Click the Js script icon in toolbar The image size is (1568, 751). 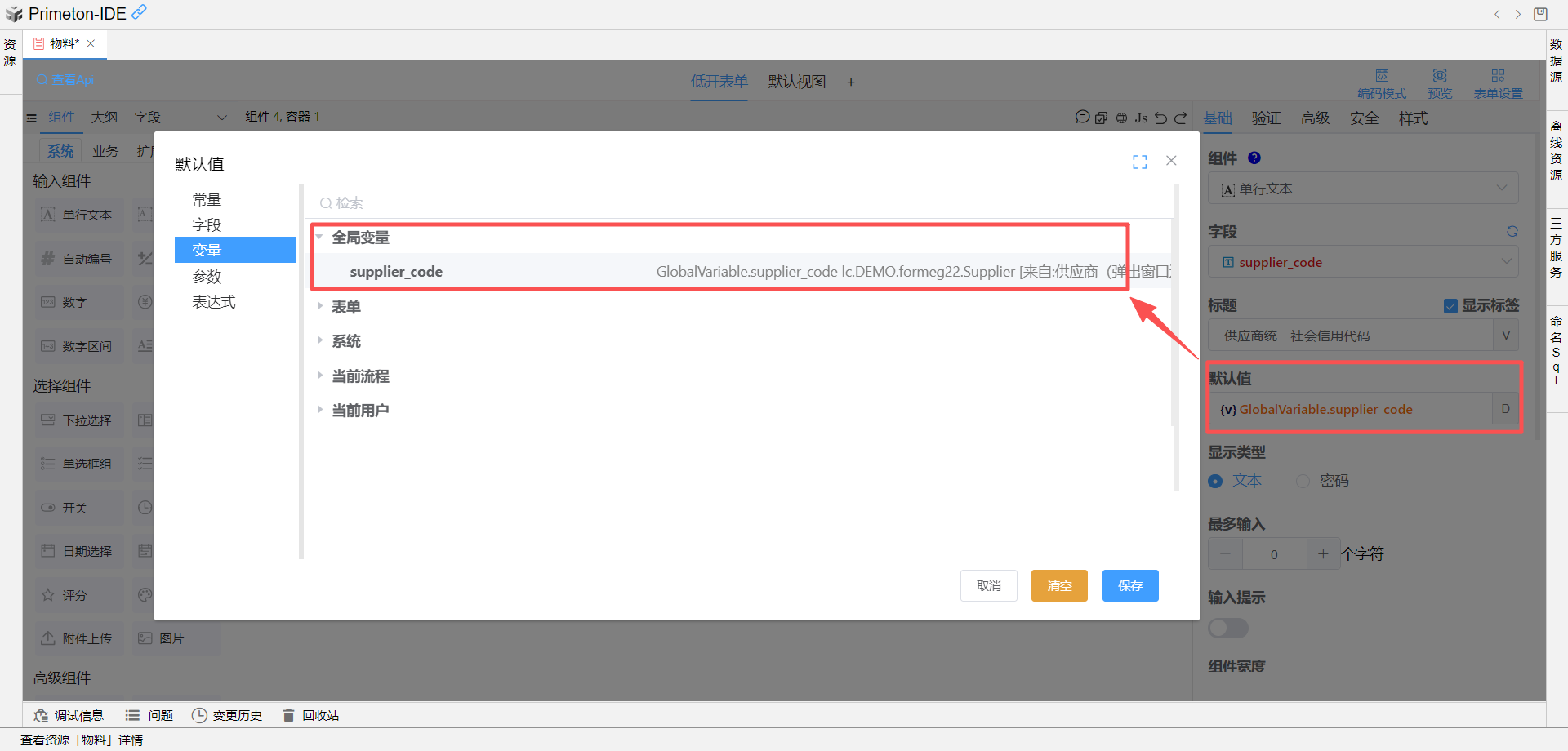click(1141, 118)
